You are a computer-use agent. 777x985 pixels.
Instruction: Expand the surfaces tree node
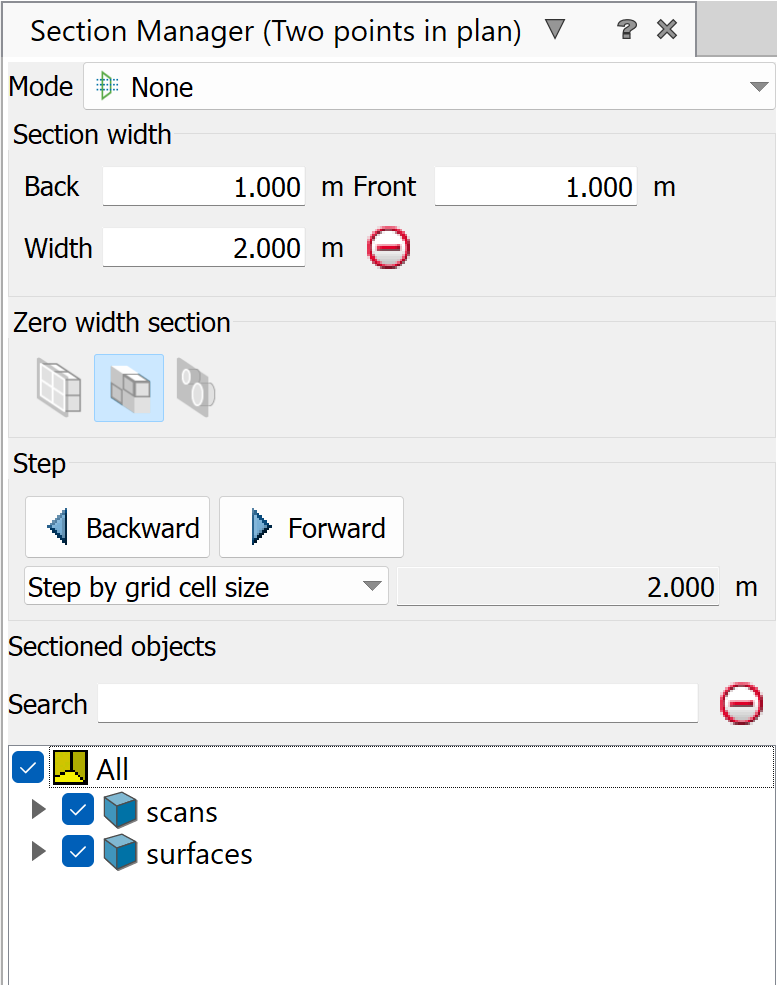[x=39, y=852]
